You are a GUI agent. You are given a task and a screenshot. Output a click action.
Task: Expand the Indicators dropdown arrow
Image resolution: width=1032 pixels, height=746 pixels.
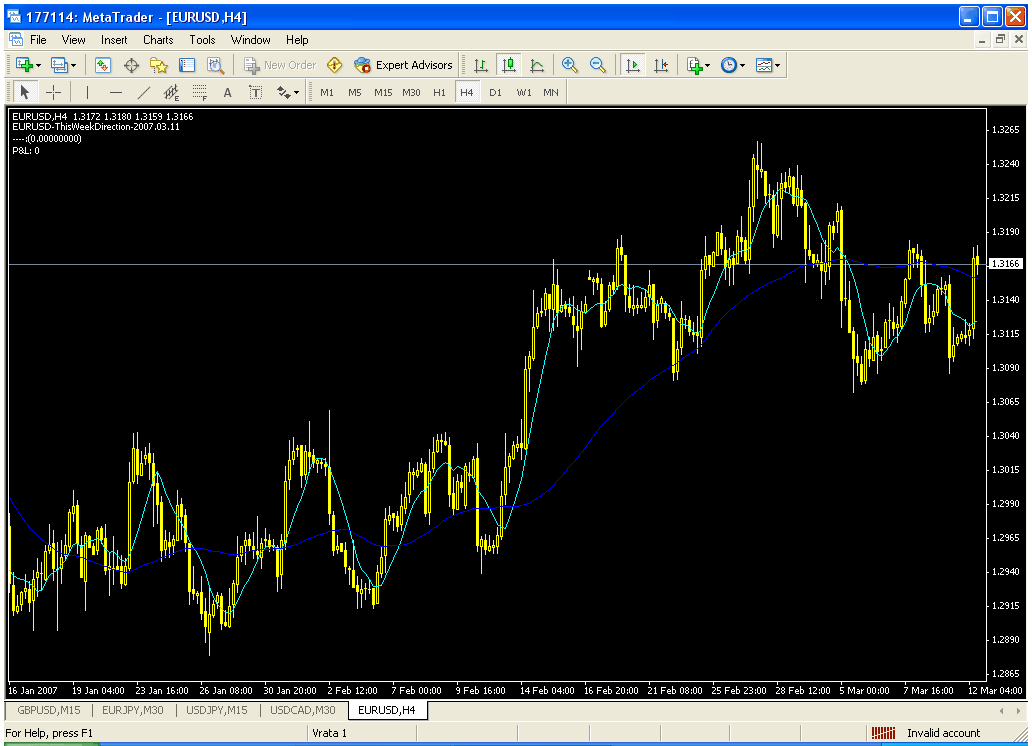pyautogui.click(x=708, y=65)
